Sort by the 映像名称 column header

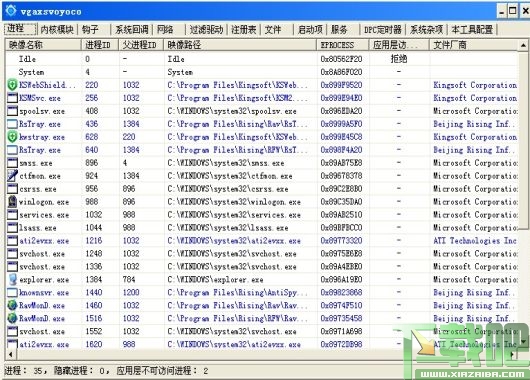(x=43, y=45)
